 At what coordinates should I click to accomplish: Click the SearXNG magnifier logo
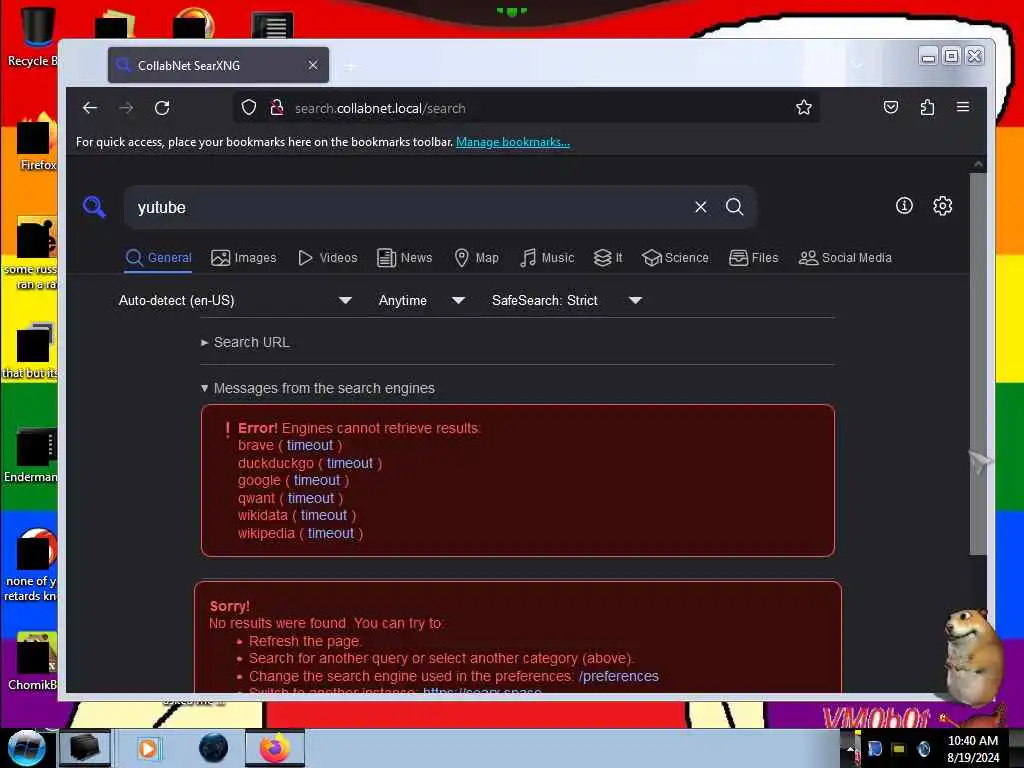coord(94,206)
